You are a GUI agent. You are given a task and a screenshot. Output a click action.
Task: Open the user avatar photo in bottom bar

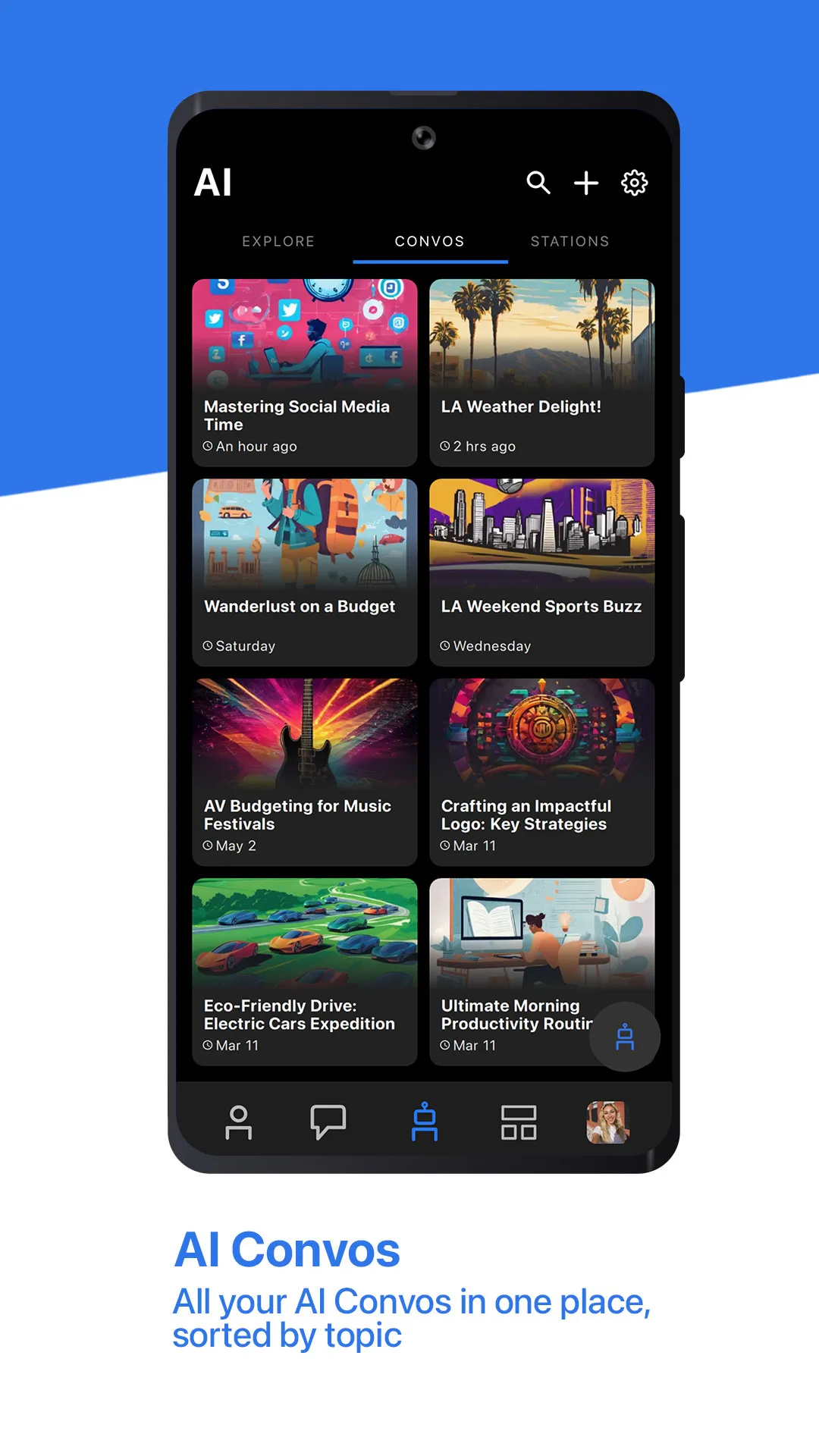[x=608, y=1122]
